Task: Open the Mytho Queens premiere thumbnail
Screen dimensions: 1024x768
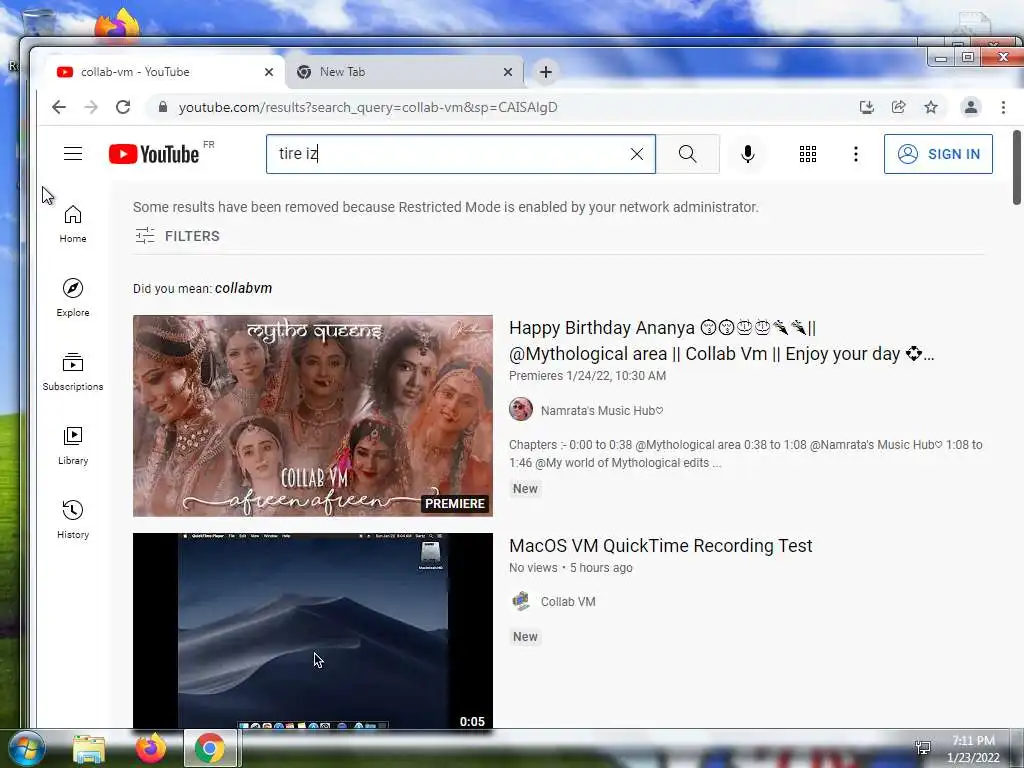Action: [x=313, y=416]
